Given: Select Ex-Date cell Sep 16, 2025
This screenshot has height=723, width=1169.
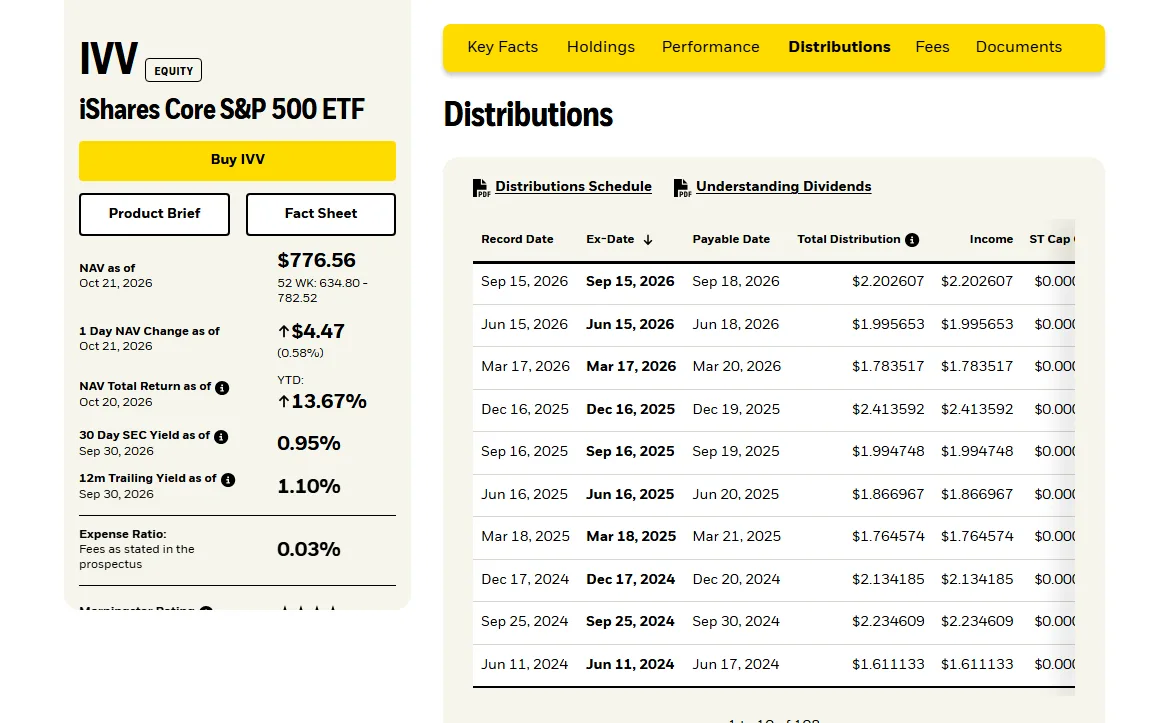Looking at the screenshot, I should pyautogui.click(x=630, y=452).
